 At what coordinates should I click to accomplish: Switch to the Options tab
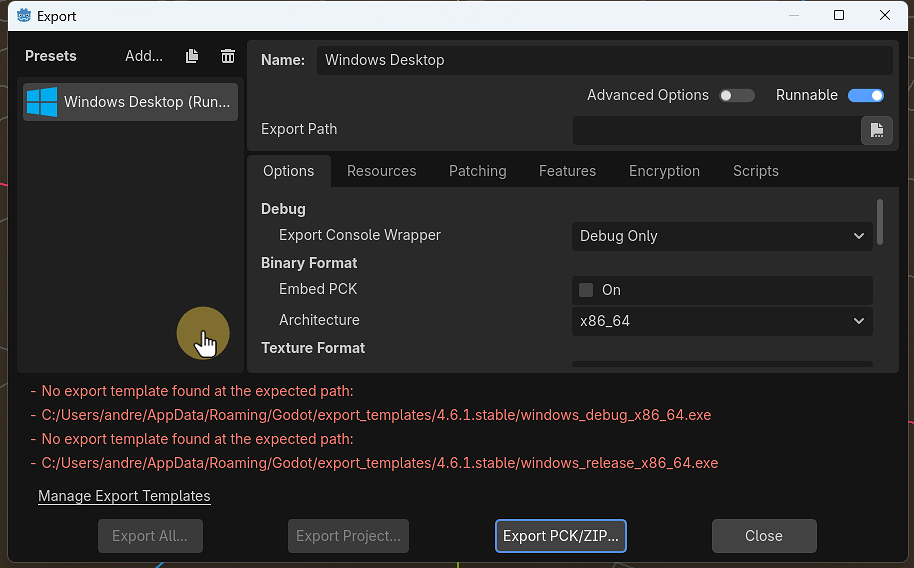pyautogui.click(x=289, y=171)
